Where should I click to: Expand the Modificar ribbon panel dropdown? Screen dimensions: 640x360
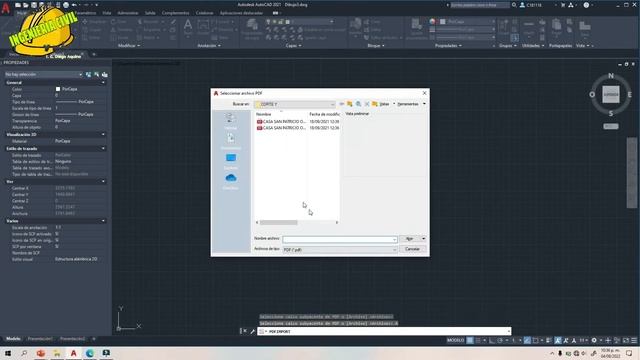(x=129, y=46)
